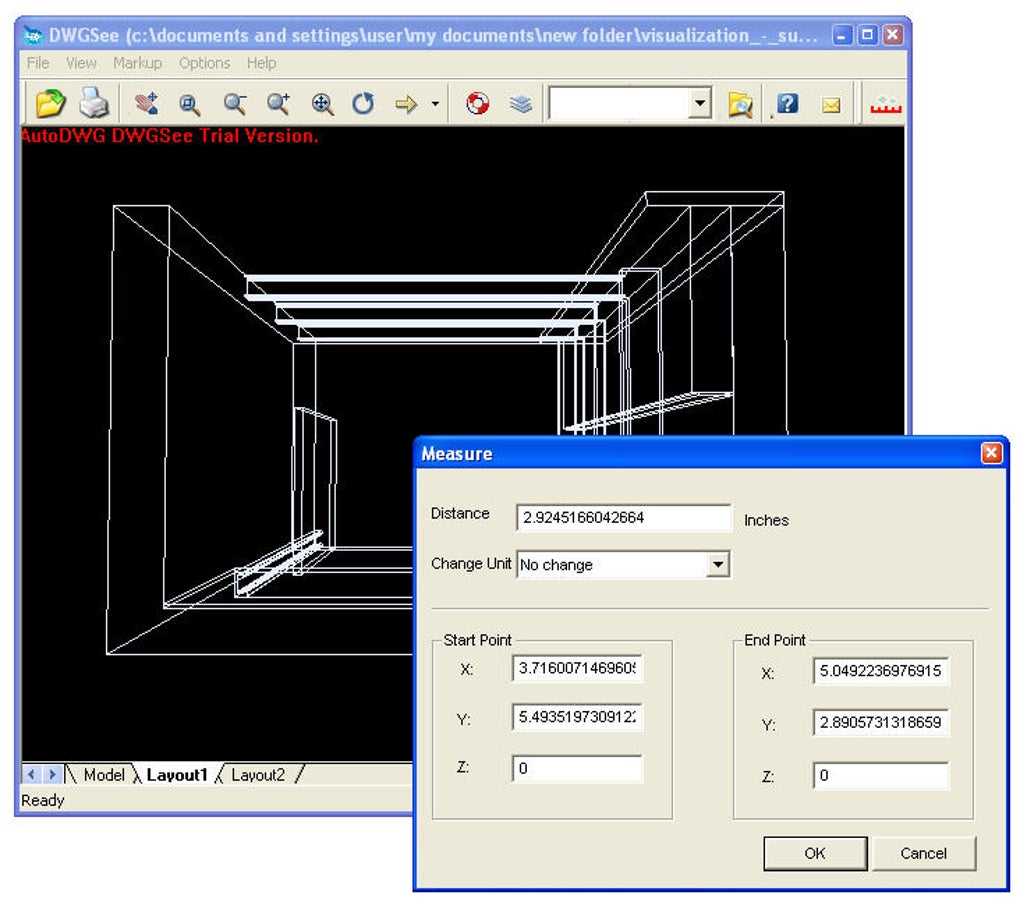1020x909 pixels.
Task: Open the Options menu
Action: [204, 63]
